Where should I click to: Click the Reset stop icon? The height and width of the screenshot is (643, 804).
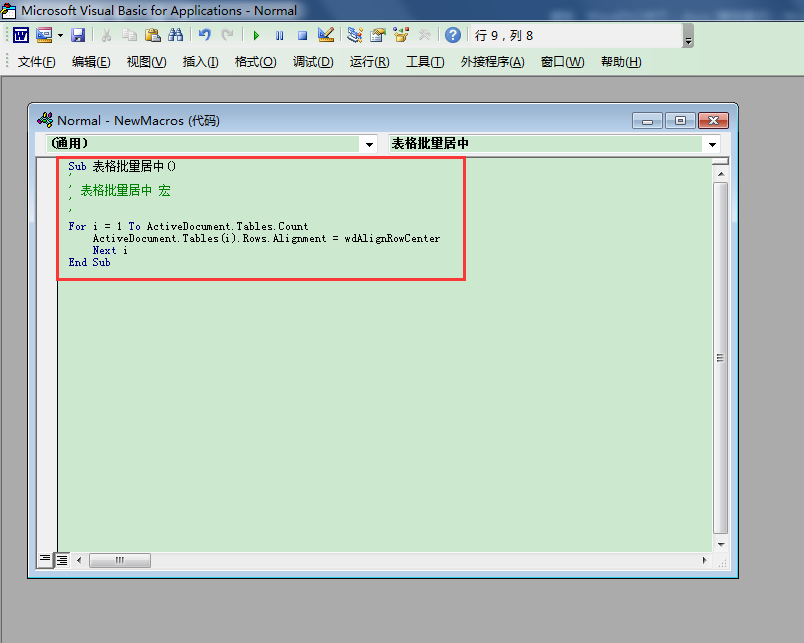coord(302,35)
